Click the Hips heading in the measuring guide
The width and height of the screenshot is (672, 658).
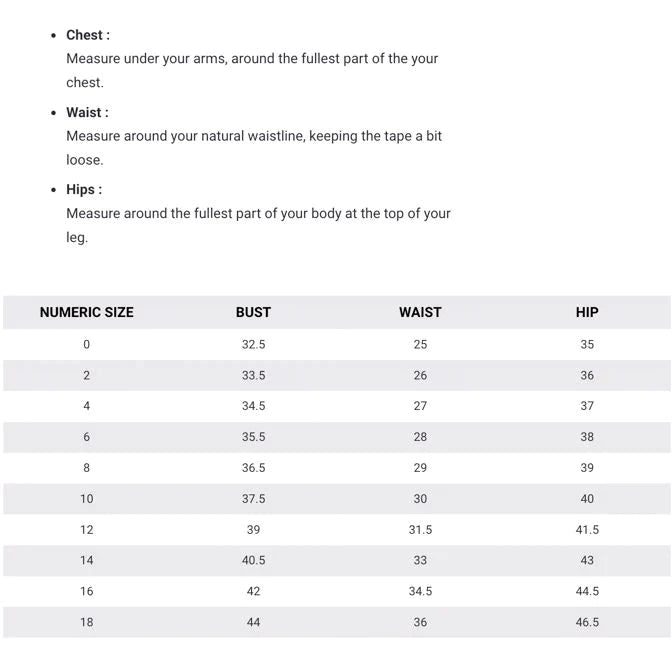(x=84, y=189)
